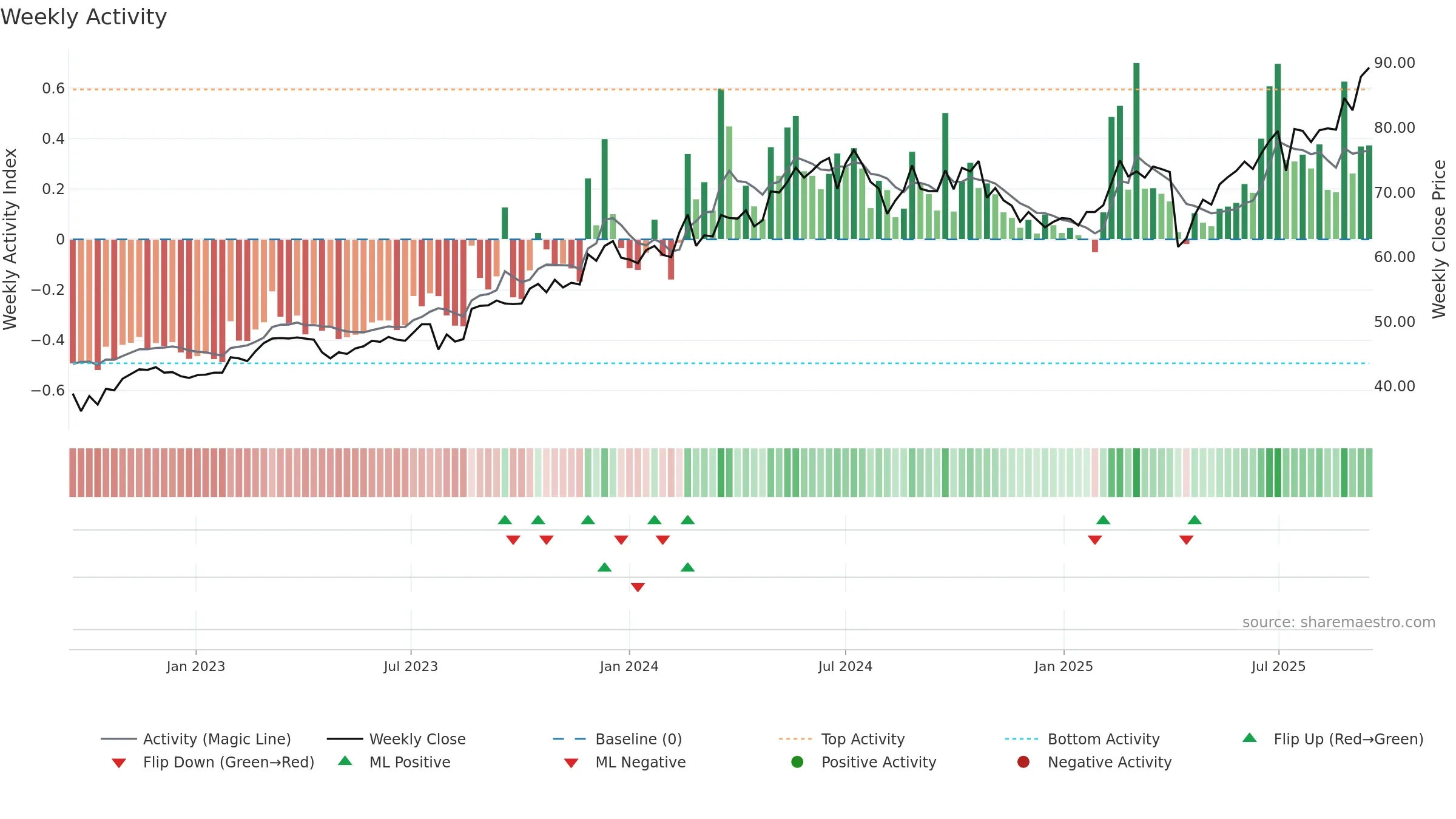Select the only ML Negative marker on the chart
Image resolution: width=1456 pixels, height=819 pixels.
coord(638,587)
